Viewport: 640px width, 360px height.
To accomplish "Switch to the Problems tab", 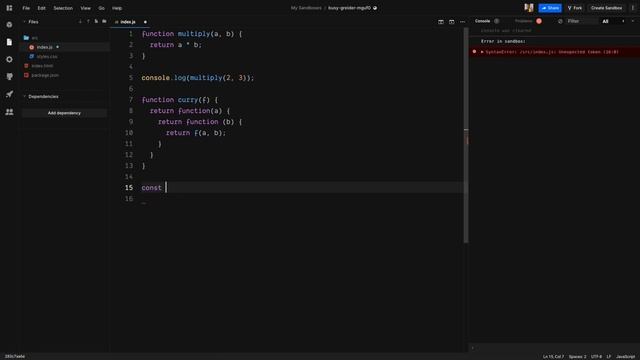I will (524, 21).
